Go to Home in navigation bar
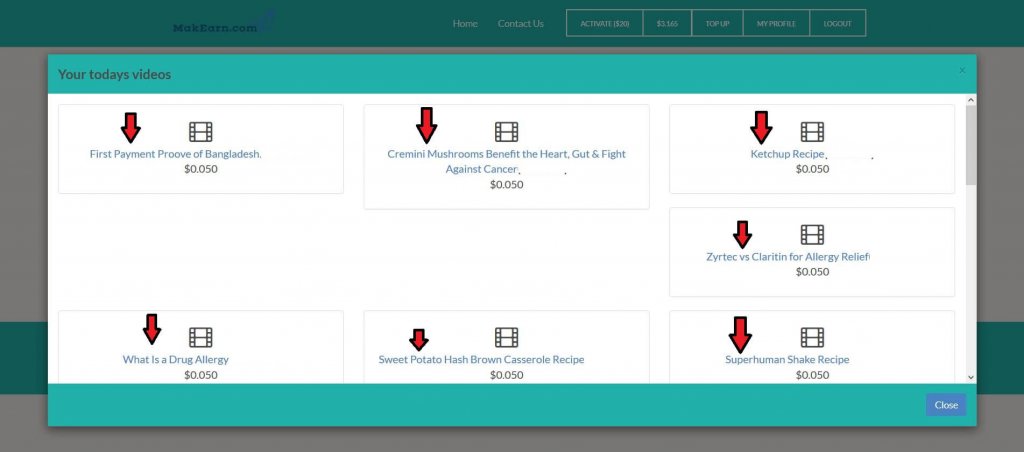1024x452 pixels. 465,23
